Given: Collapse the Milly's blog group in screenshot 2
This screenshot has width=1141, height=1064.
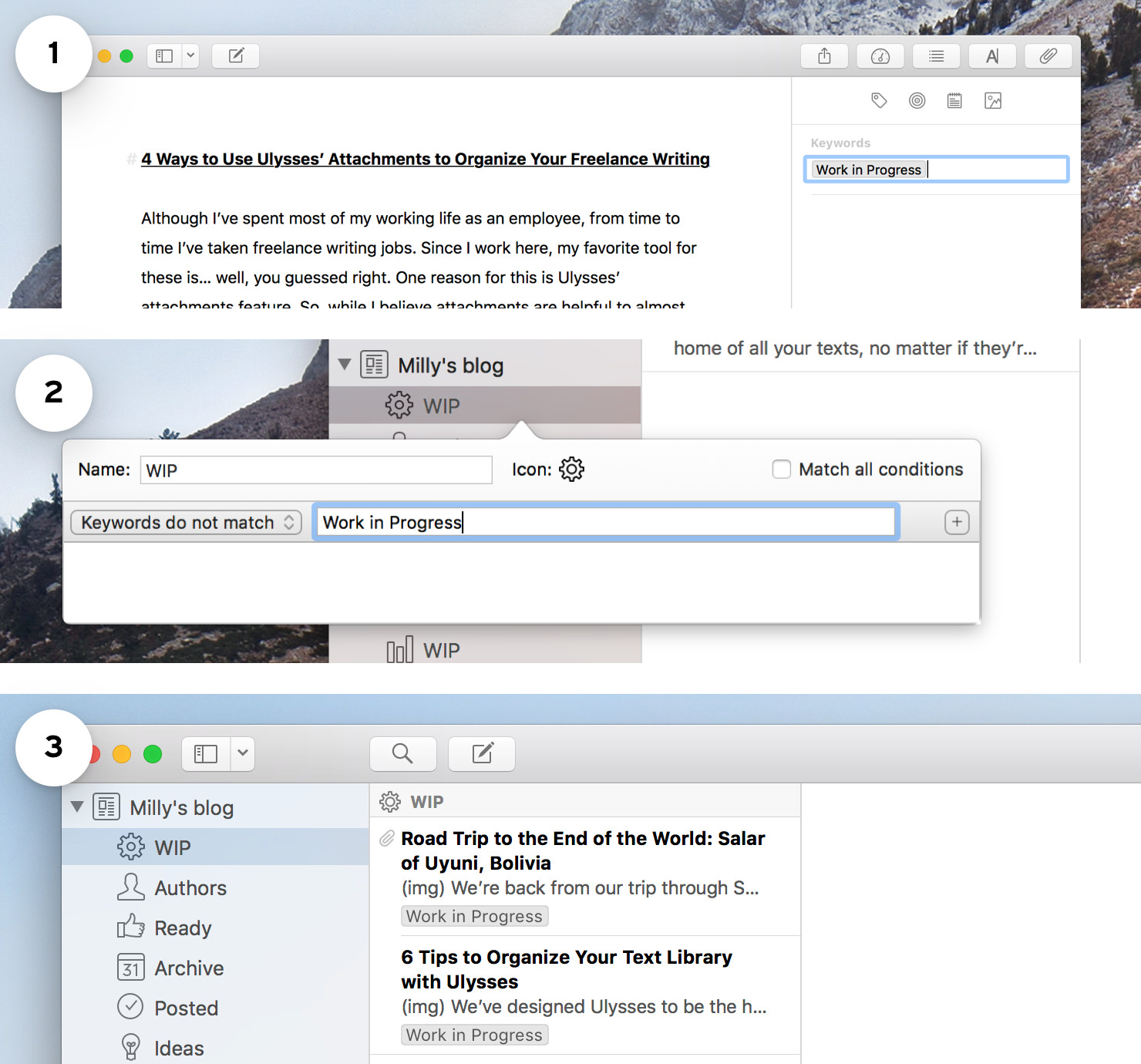Looking at the screenshot, I should pos(345,365).
